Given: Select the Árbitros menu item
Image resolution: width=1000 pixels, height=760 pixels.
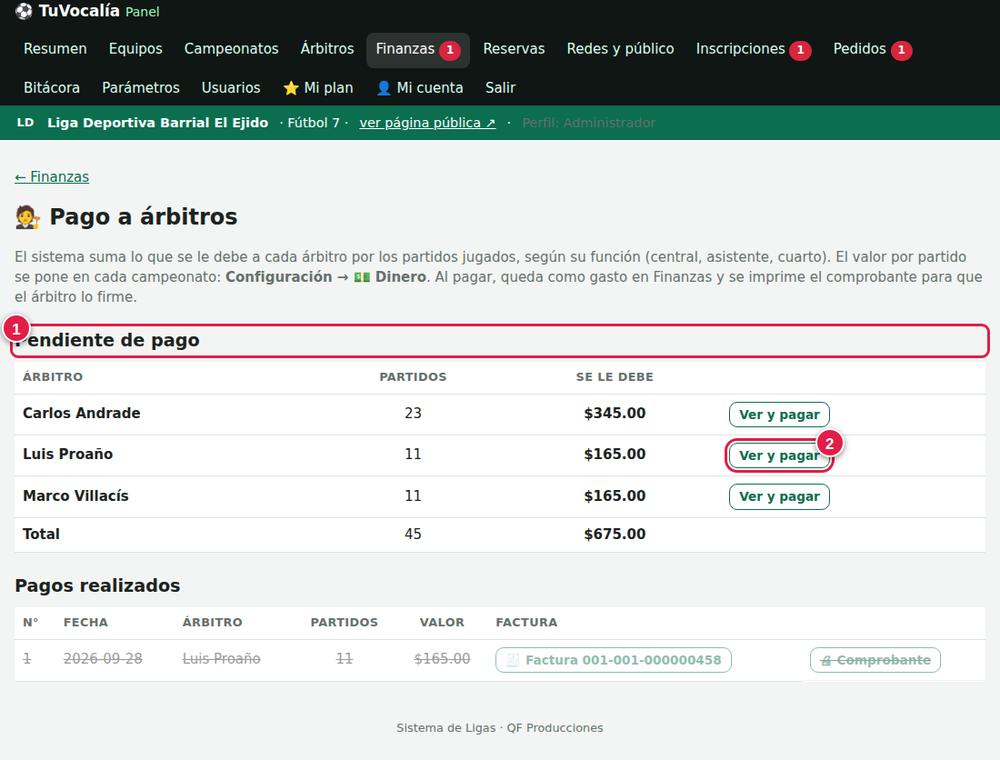Looking at the screenshot, I should pyautogui.click(x=327, y=49).
